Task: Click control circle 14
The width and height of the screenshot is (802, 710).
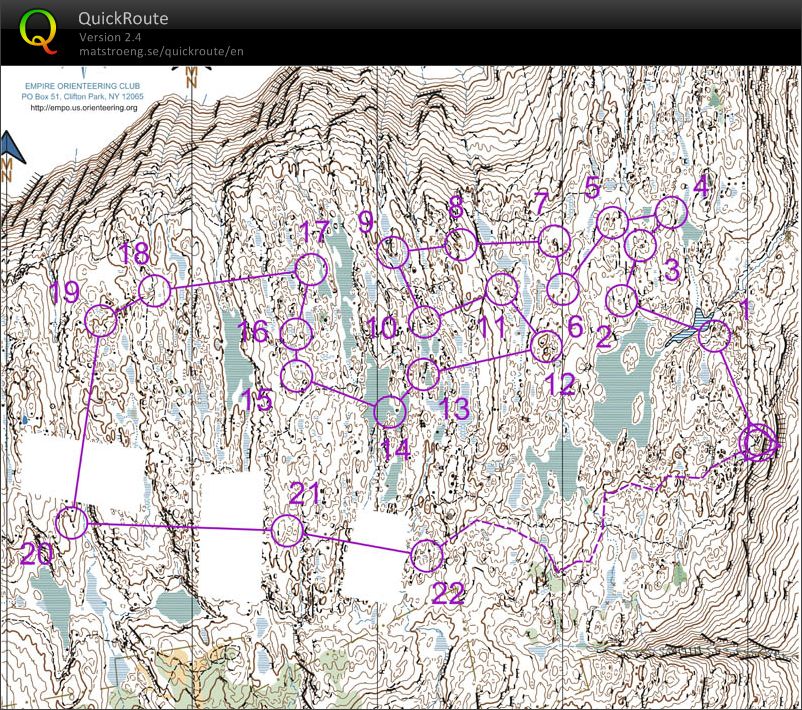Action: coord(389,410)
